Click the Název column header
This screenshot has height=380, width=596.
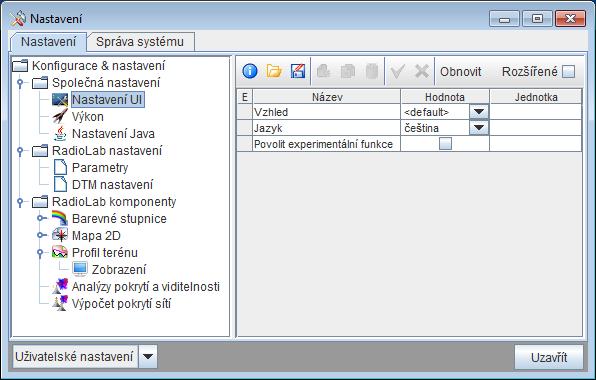click(327, 97)
